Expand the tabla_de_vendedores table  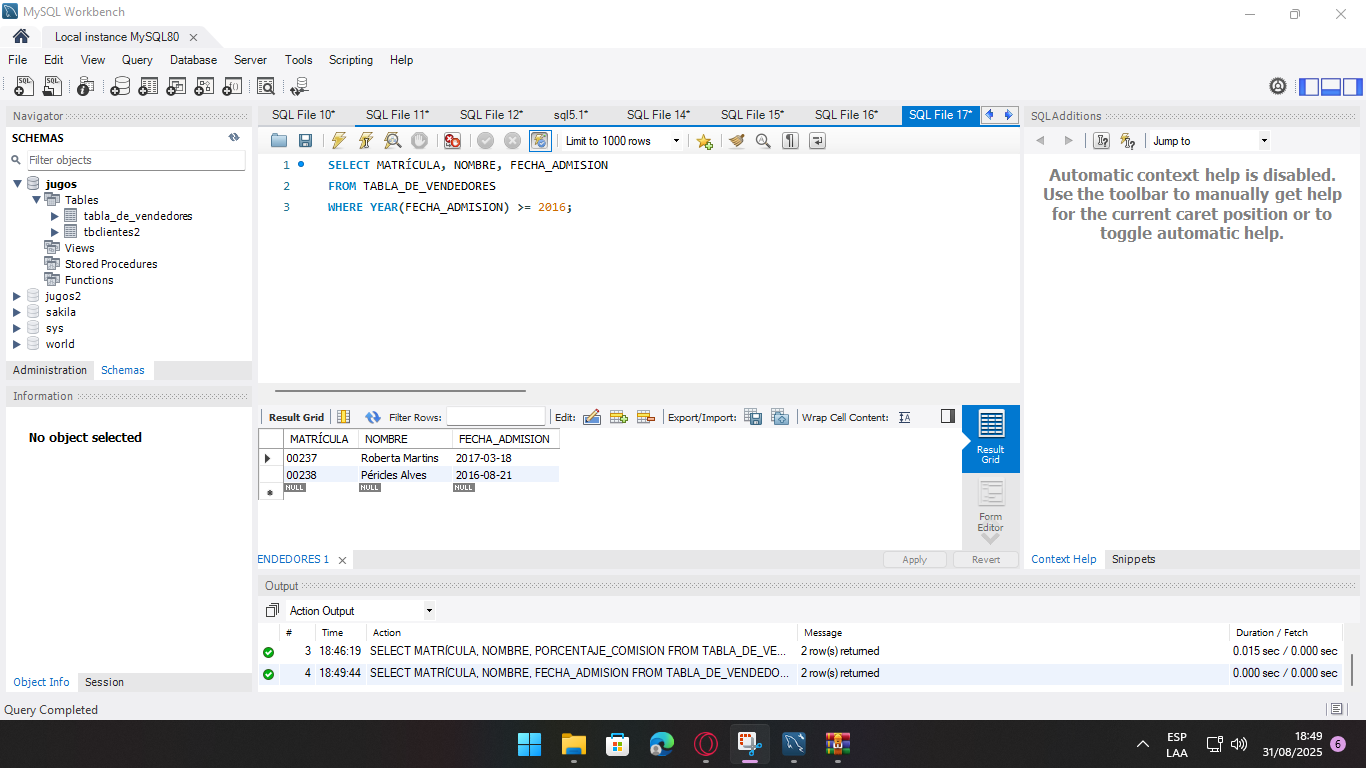(55, 216)
